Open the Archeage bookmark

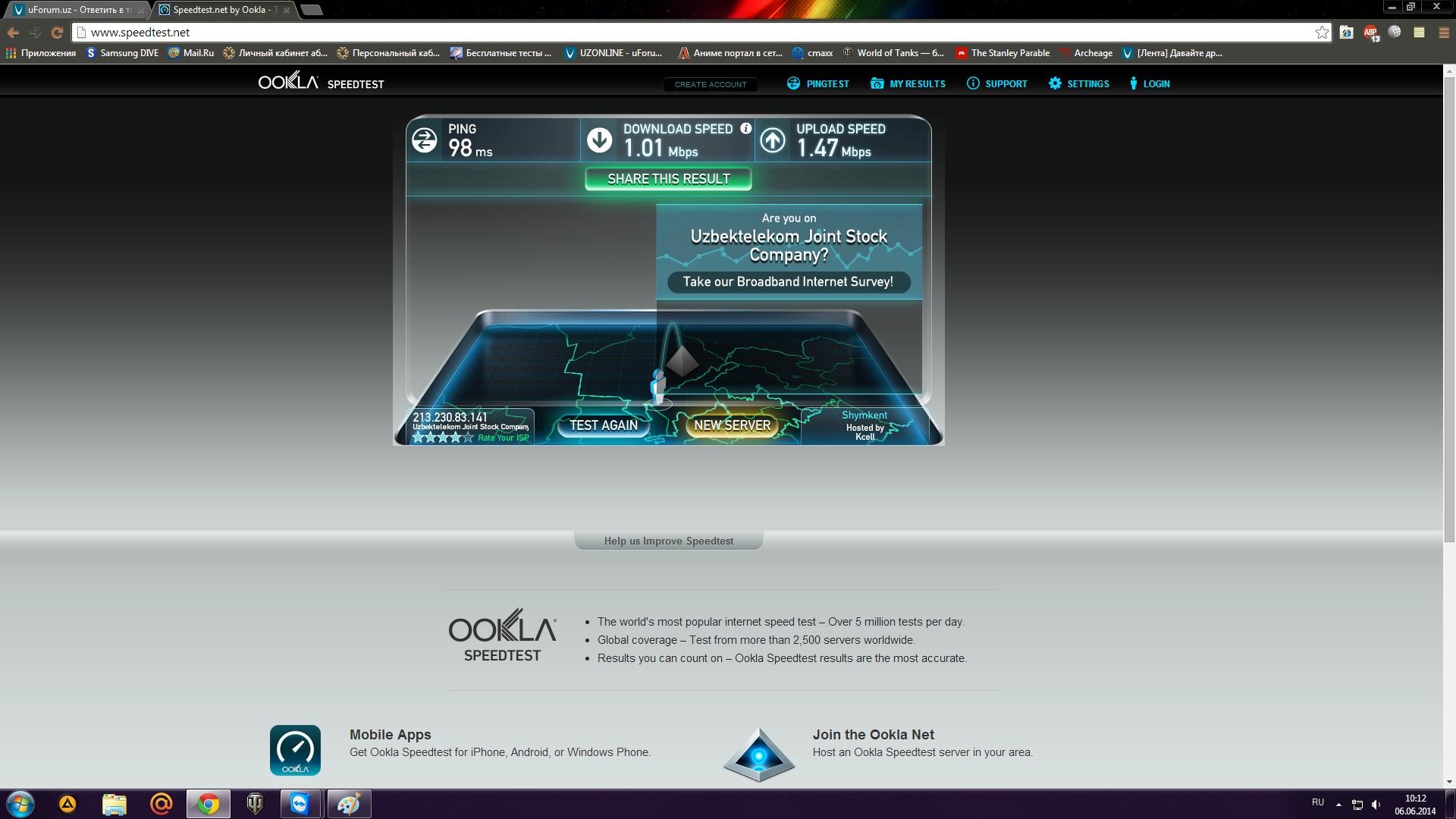(x=1086, y=53)
